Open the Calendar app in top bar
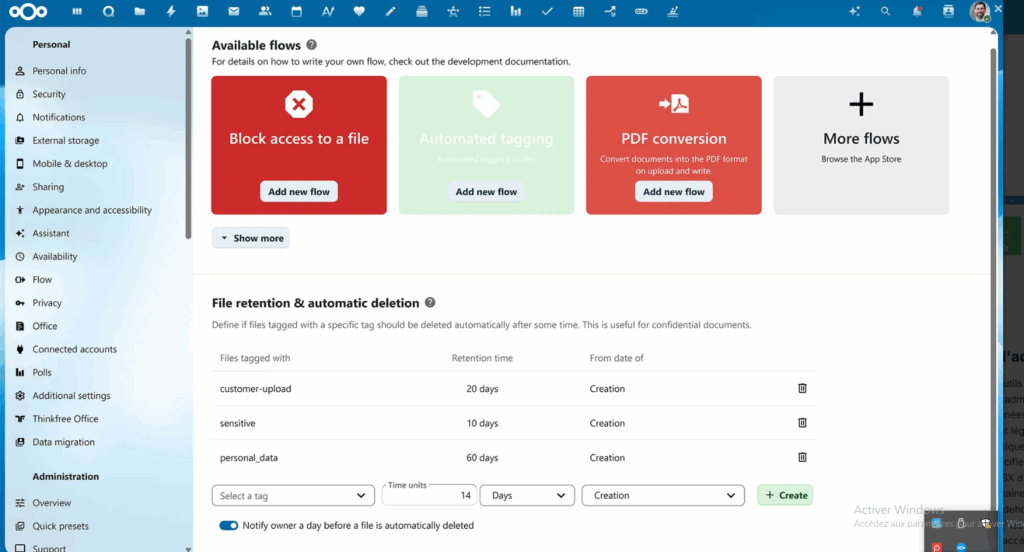 [x=296, y=11]
